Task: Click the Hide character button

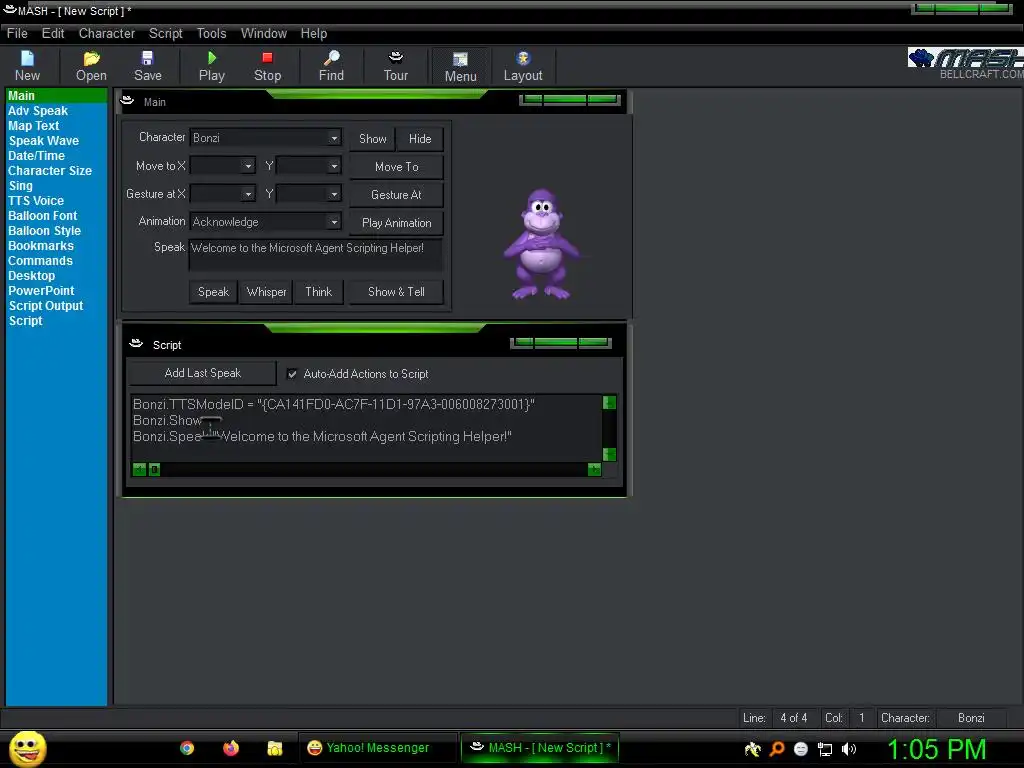Action: click(420, 138)
